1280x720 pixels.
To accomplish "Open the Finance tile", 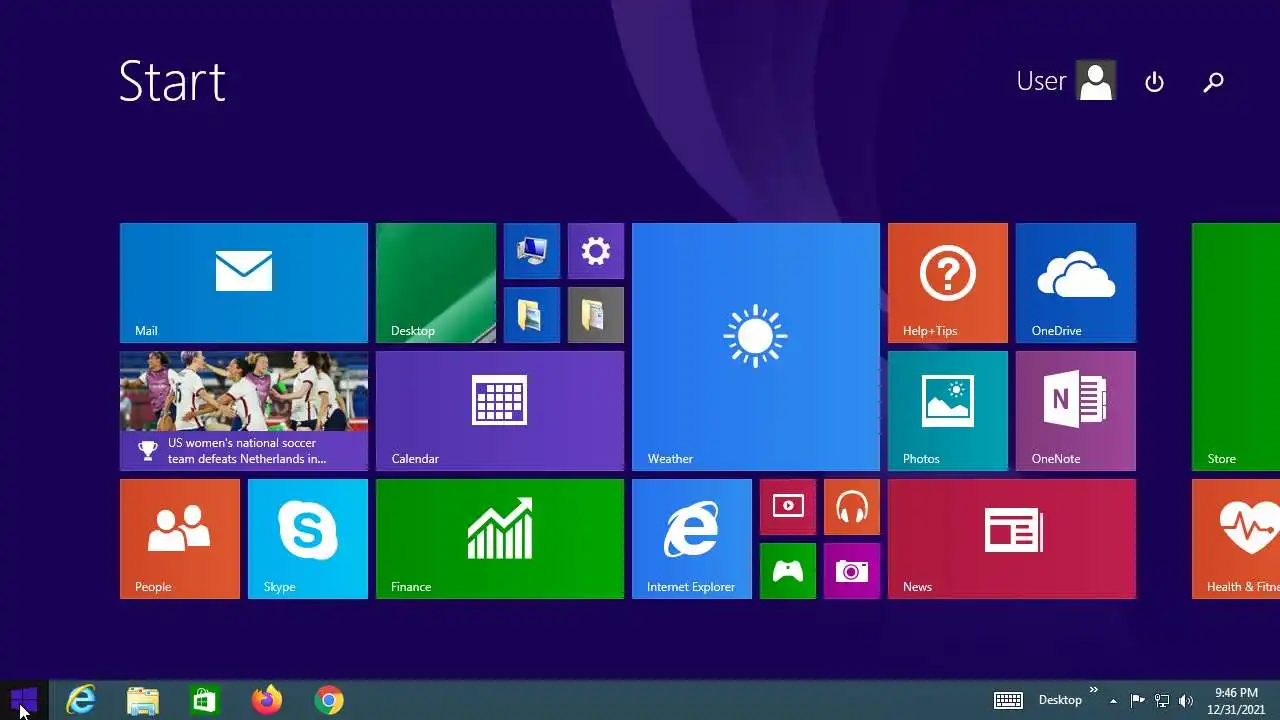I will coord(500,539).
